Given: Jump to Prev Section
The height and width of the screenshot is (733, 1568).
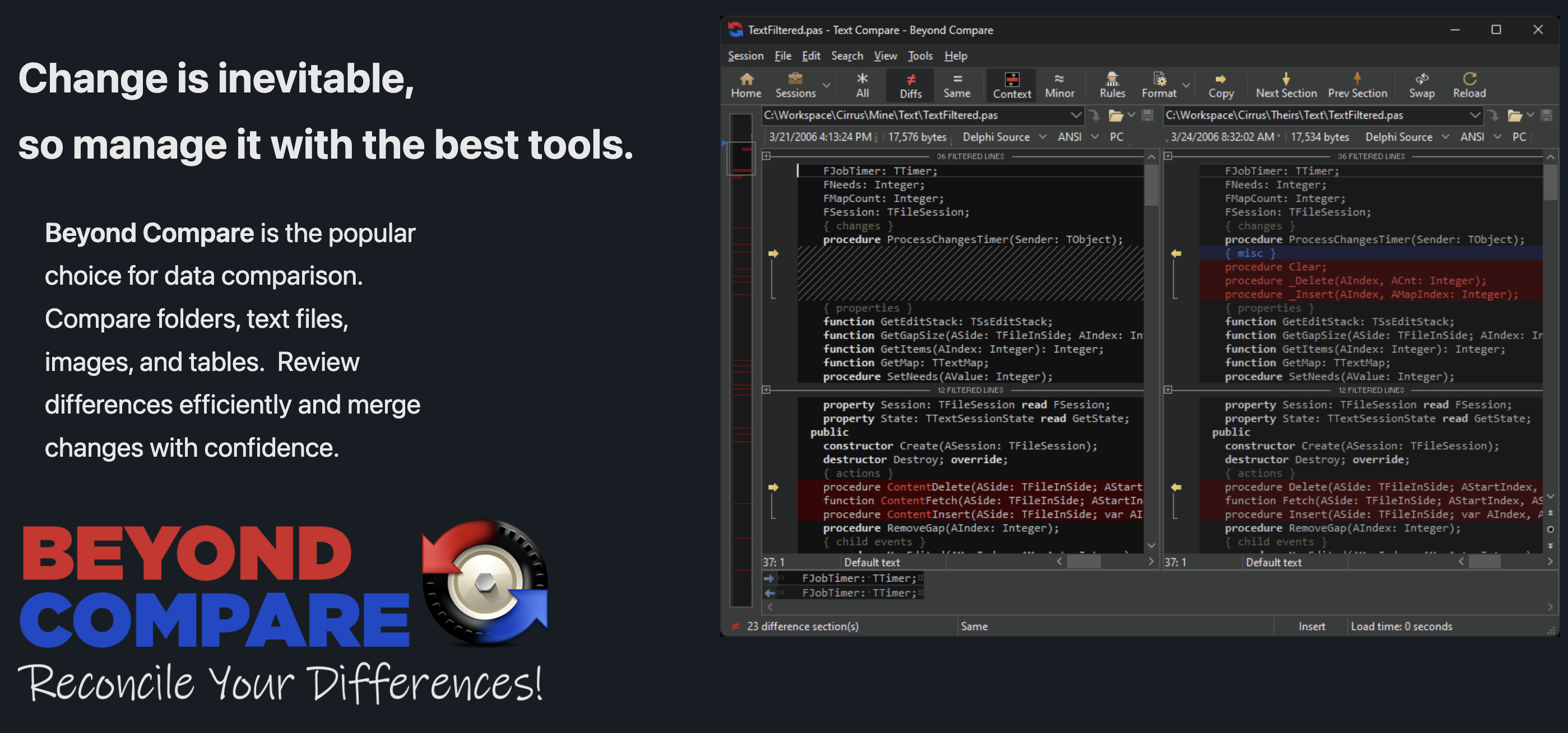Looking at the screenshot, I should point(1357,85).
